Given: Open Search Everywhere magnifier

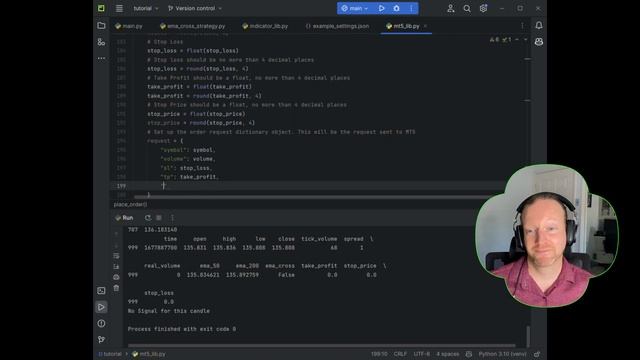Looking at the screenshot, I should 467,8.
